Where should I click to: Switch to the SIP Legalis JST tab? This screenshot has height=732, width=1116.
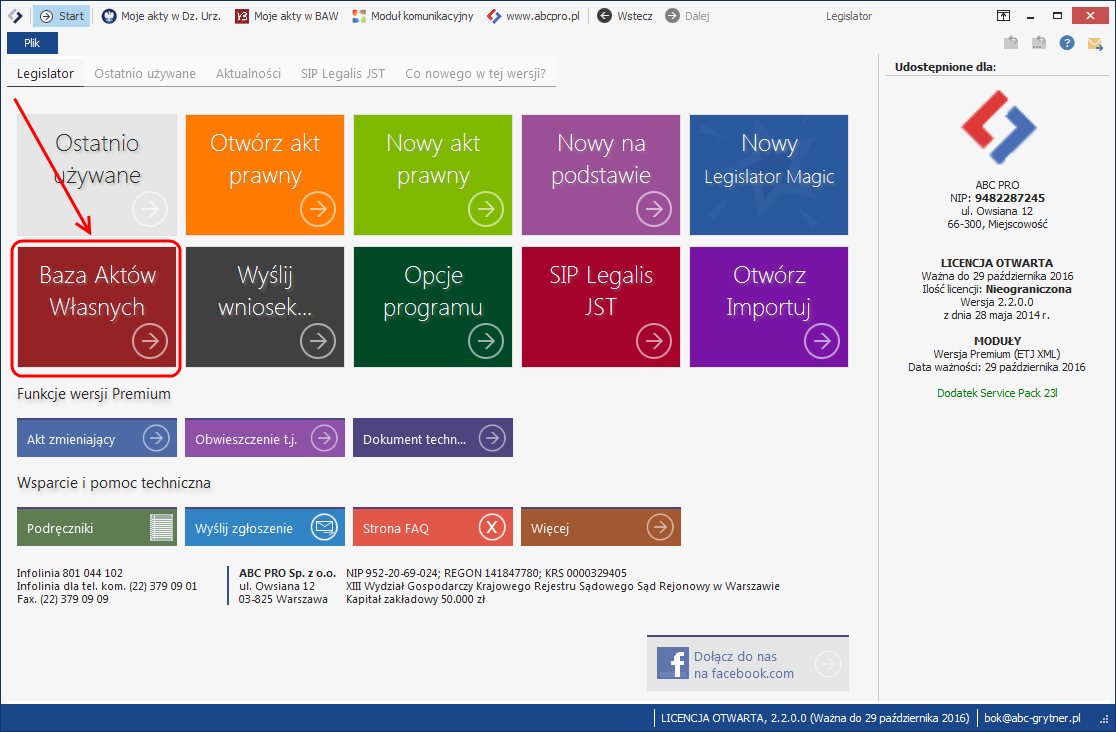point(343,73)
